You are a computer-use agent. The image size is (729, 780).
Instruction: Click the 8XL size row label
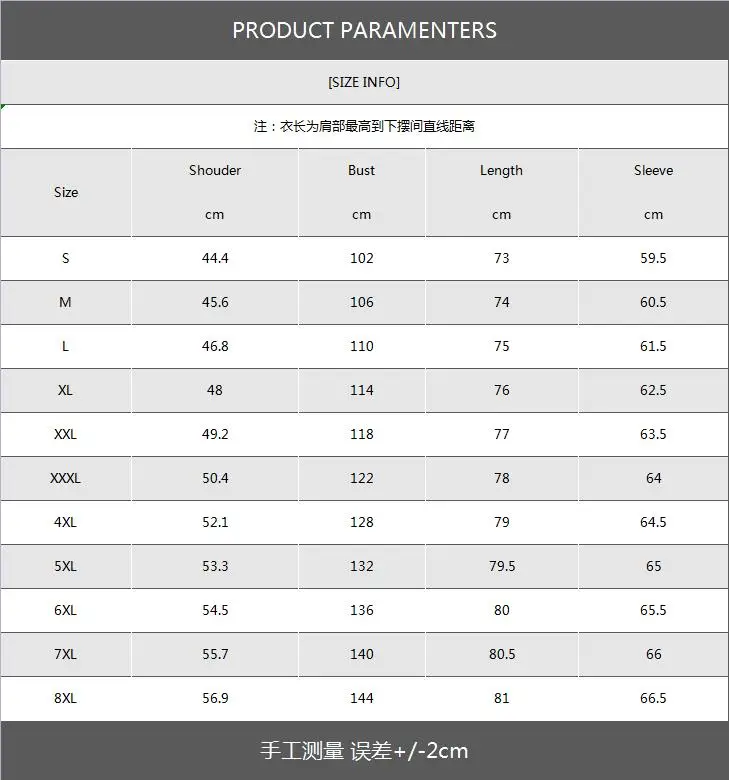click(x=66, y=698)
